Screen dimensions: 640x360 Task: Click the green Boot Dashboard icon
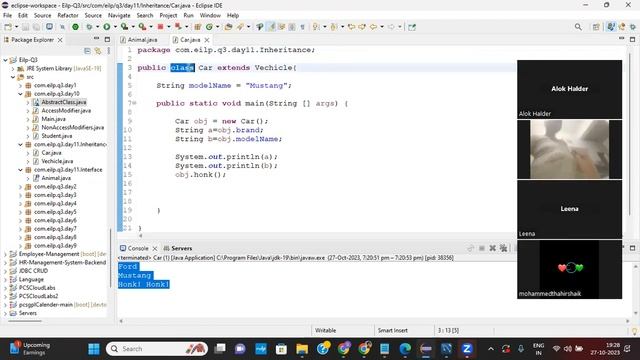(75, 27)
